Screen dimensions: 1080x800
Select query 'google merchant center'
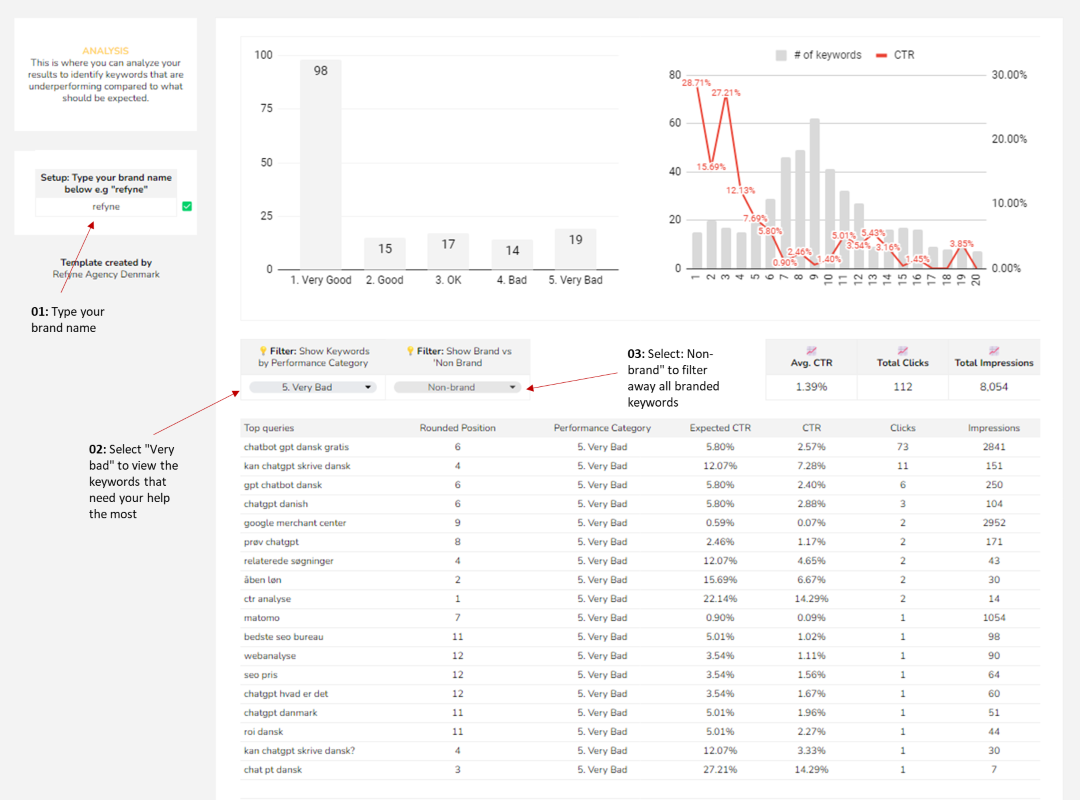295,523
